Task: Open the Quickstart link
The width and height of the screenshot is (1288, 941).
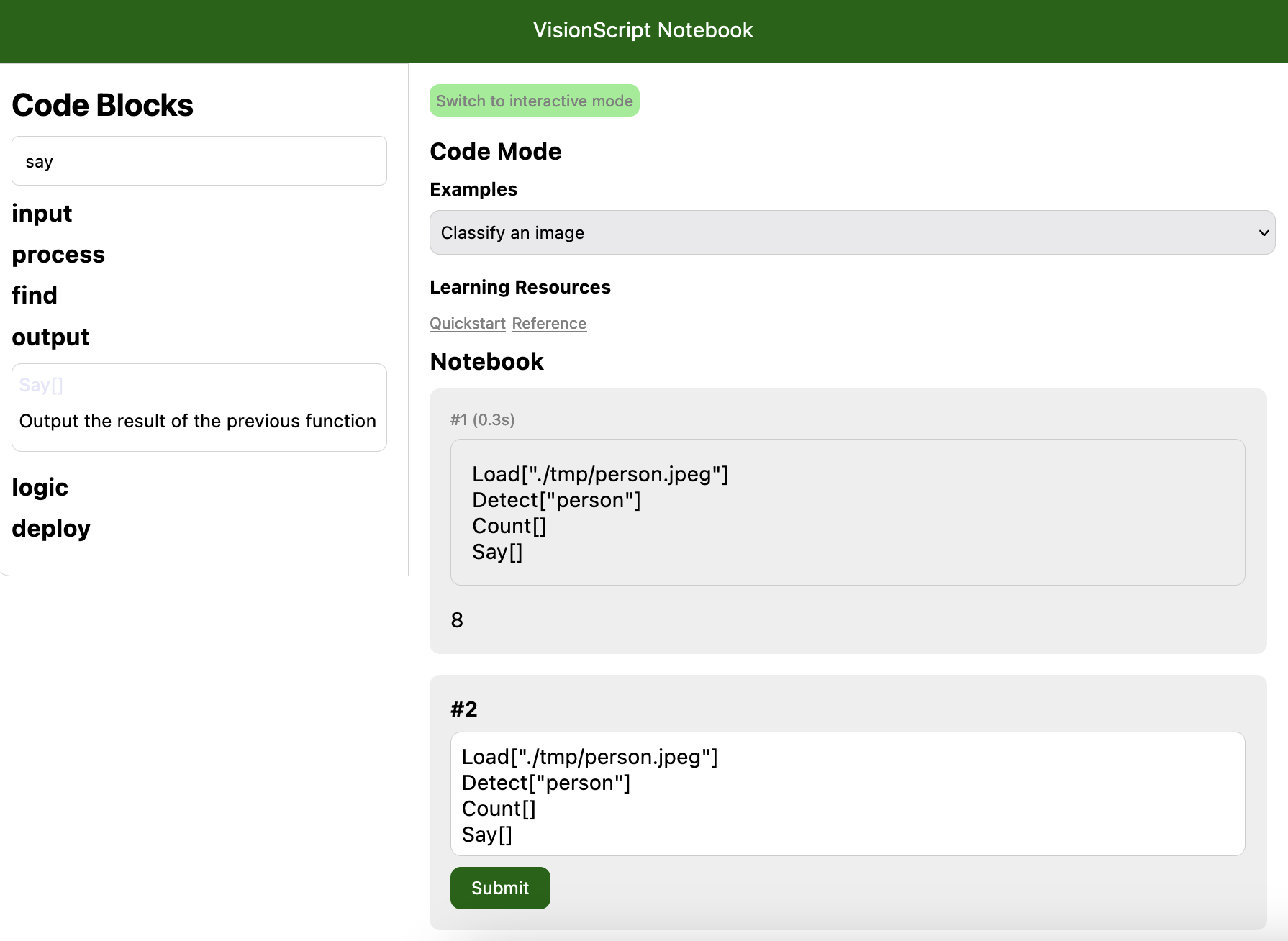Action: click(x=468, y=324)
